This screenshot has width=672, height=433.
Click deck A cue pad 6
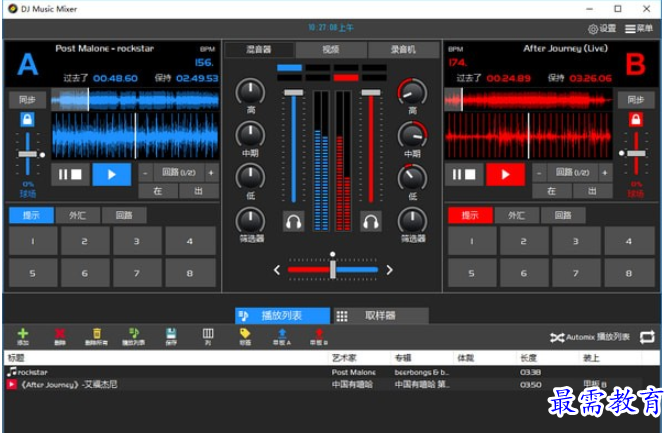(85, 273)
